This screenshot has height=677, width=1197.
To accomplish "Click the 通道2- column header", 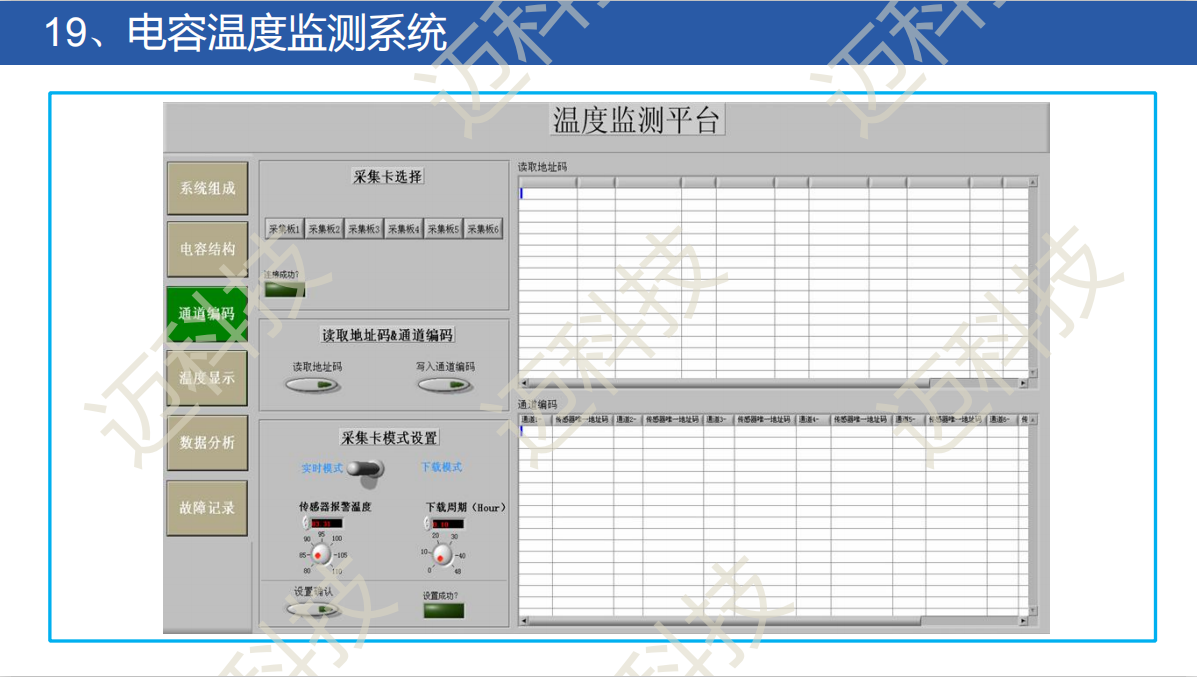I will 628,420.
